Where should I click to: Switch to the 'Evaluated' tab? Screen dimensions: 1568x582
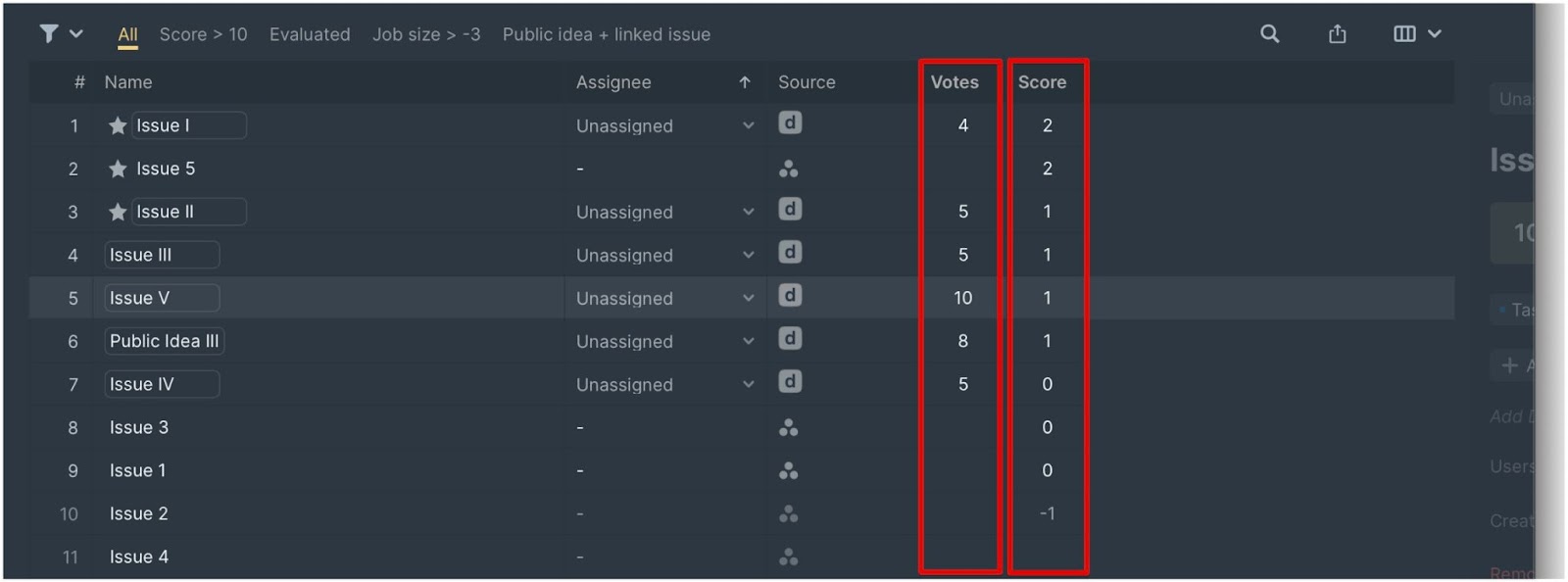310,34
